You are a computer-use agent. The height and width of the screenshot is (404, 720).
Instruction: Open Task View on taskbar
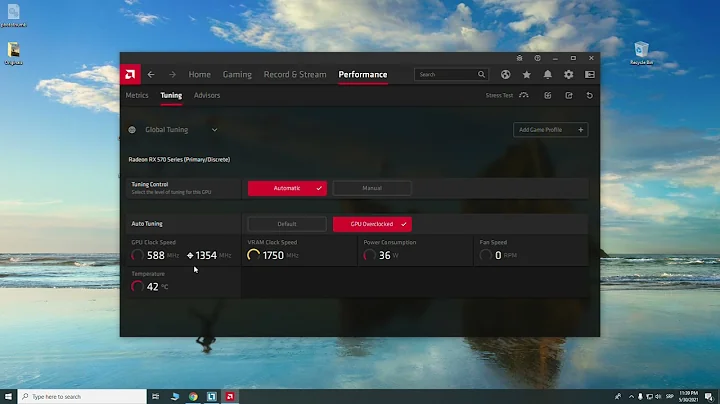tap(156, 396)
